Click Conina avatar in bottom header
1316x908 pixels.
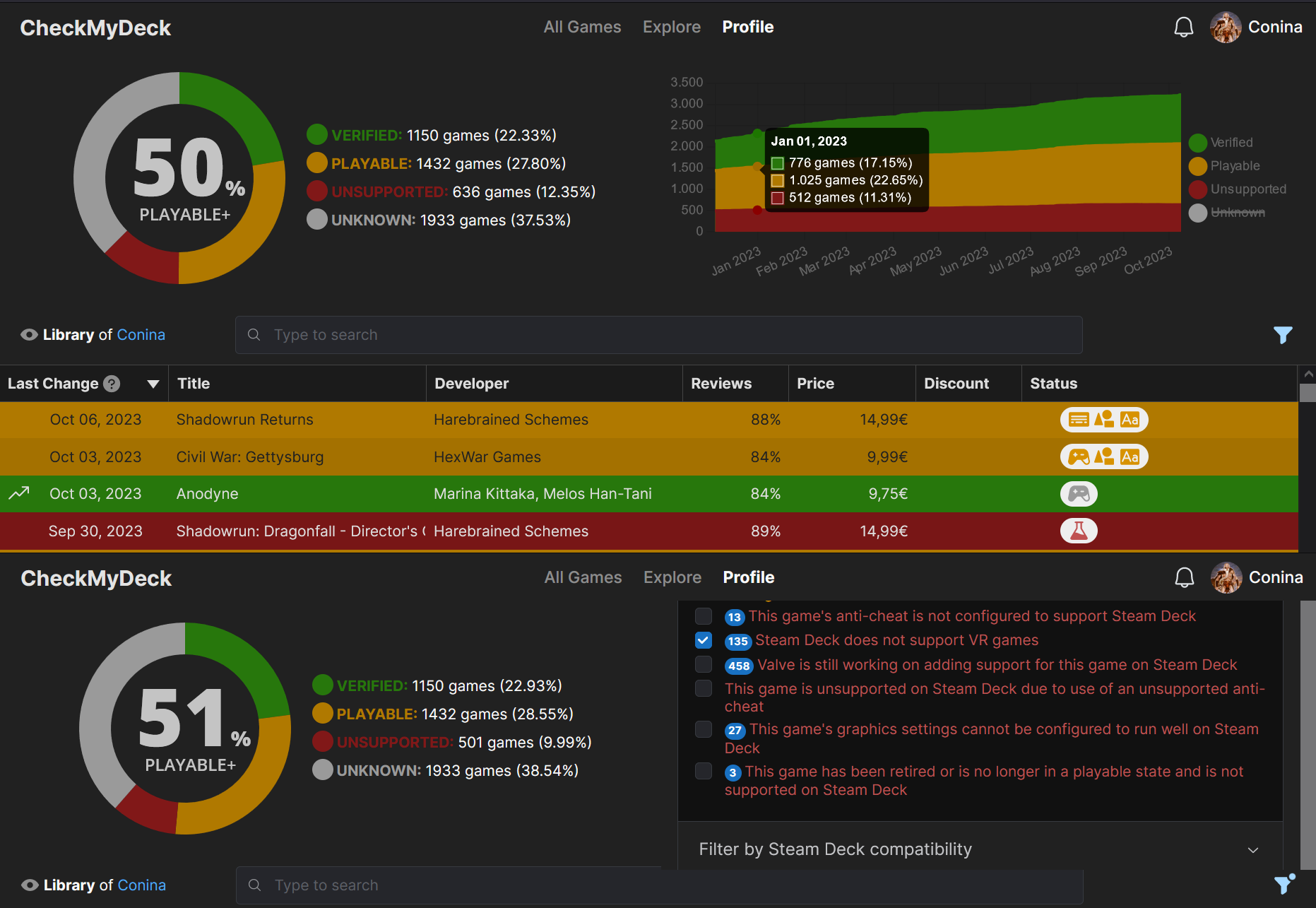(1226, 578)
